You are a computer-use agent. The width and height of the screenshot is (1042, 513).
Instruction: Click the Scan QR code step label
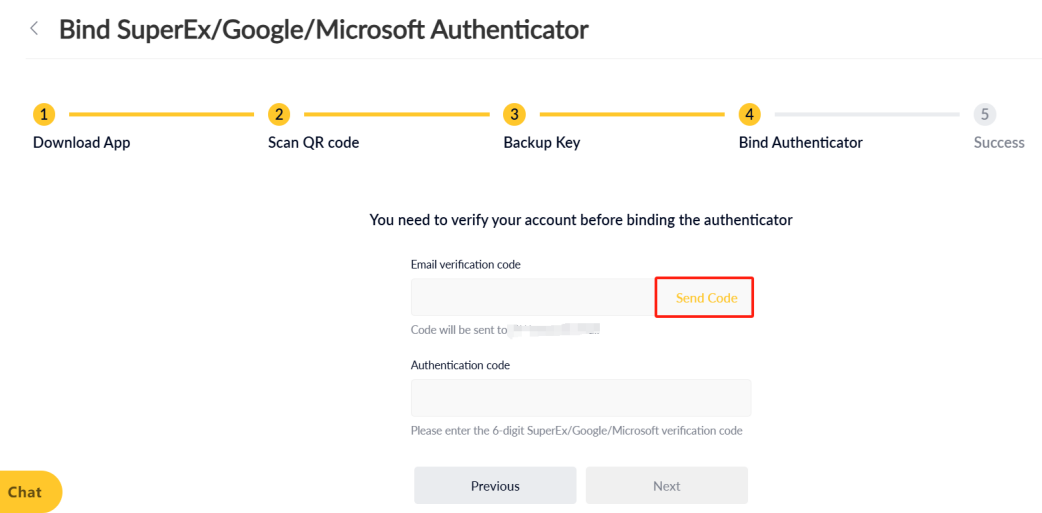point(314,142)
